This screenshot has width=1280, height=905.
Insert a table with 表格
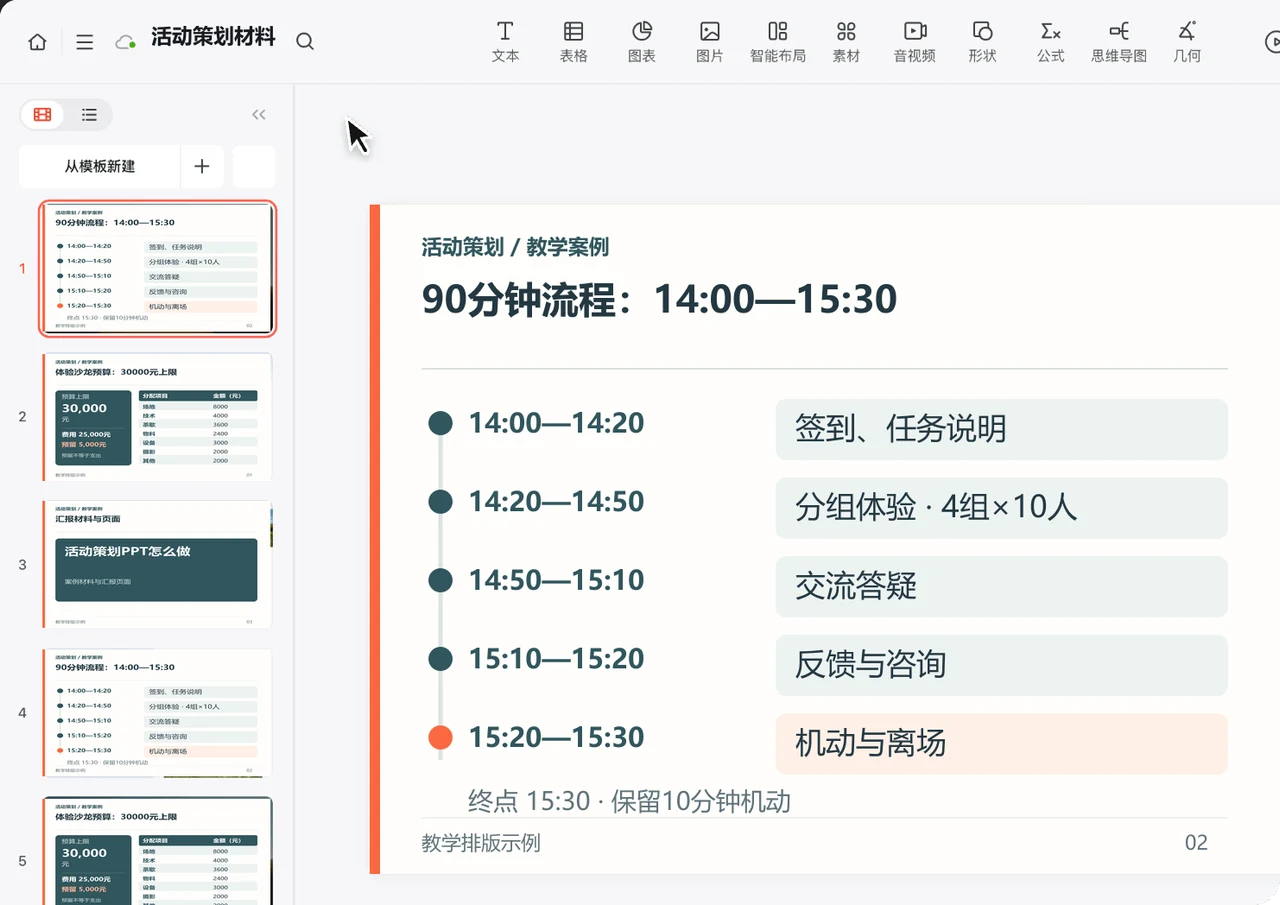[x=573, y=42]
